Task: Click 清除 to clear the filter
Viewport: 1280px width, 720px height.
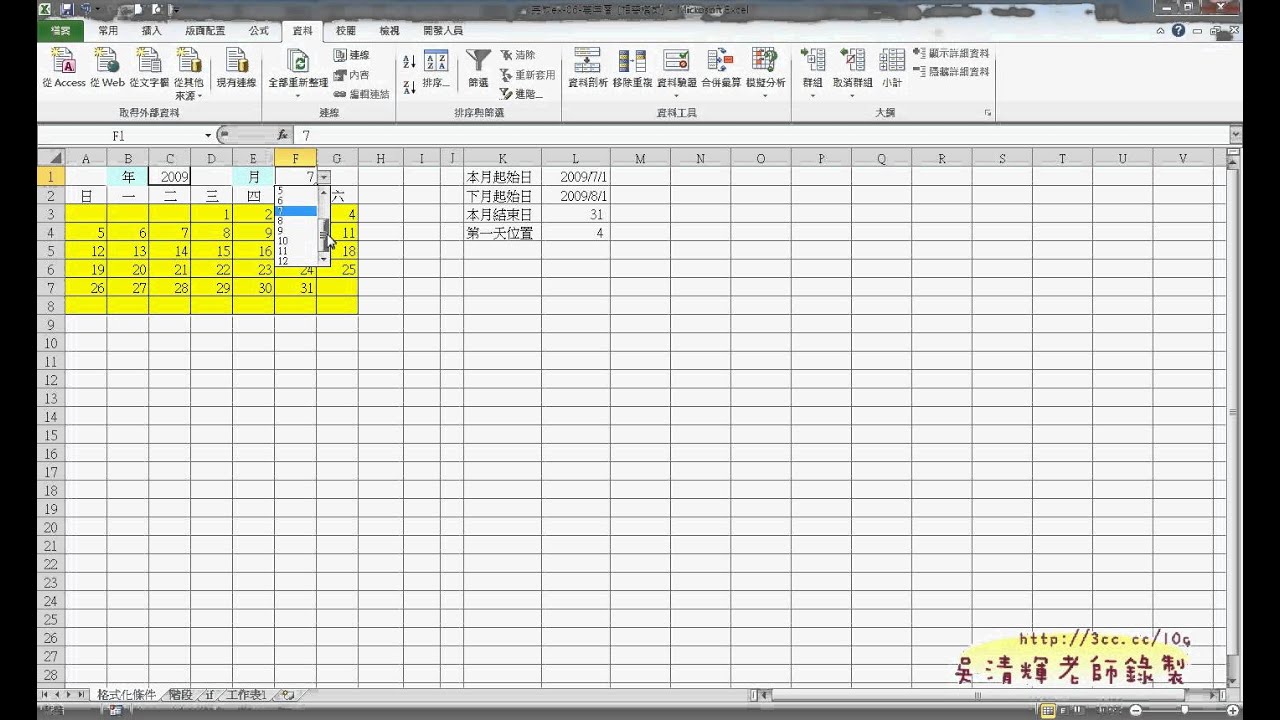Action: pyautogui.click(x=518, y=55)
